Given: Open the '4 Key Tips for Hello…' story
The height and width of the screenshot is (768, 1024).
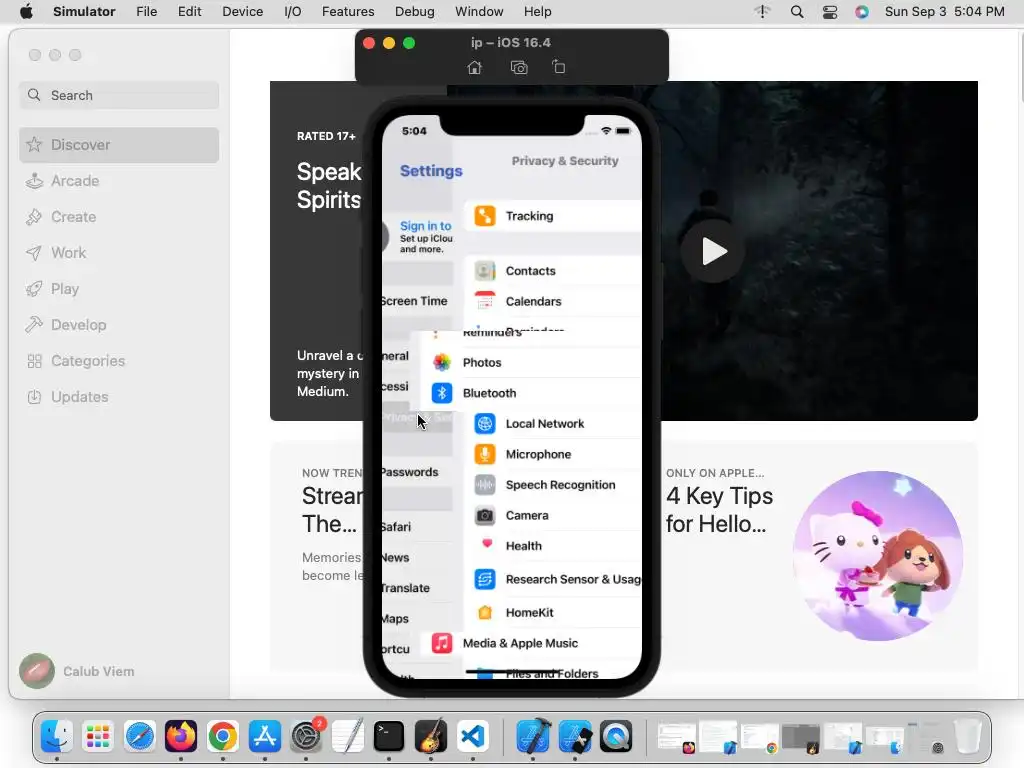Looking at the screenshot, I should point(719,510).
